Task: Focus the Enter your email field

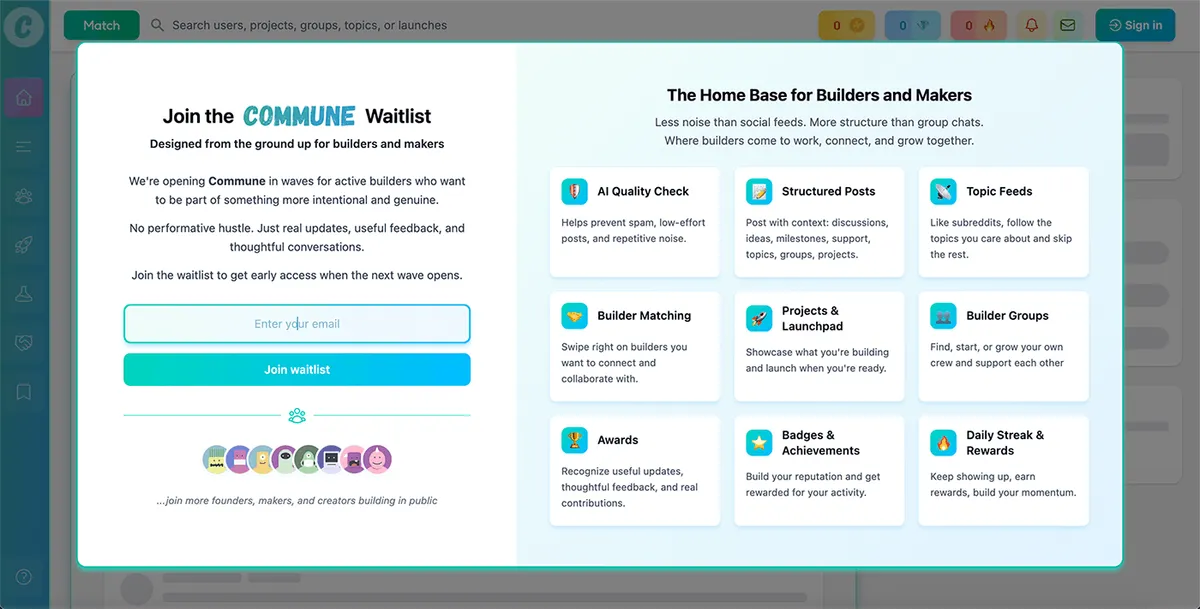Action: (x=297, y=324)
